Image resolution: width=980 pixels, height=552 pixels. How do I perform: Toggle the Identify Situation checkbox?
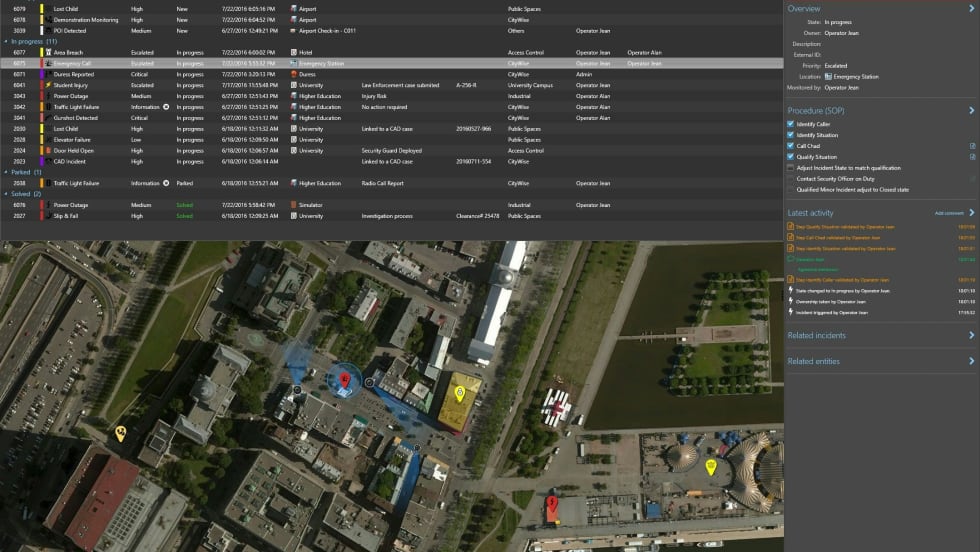click(791, 135)
